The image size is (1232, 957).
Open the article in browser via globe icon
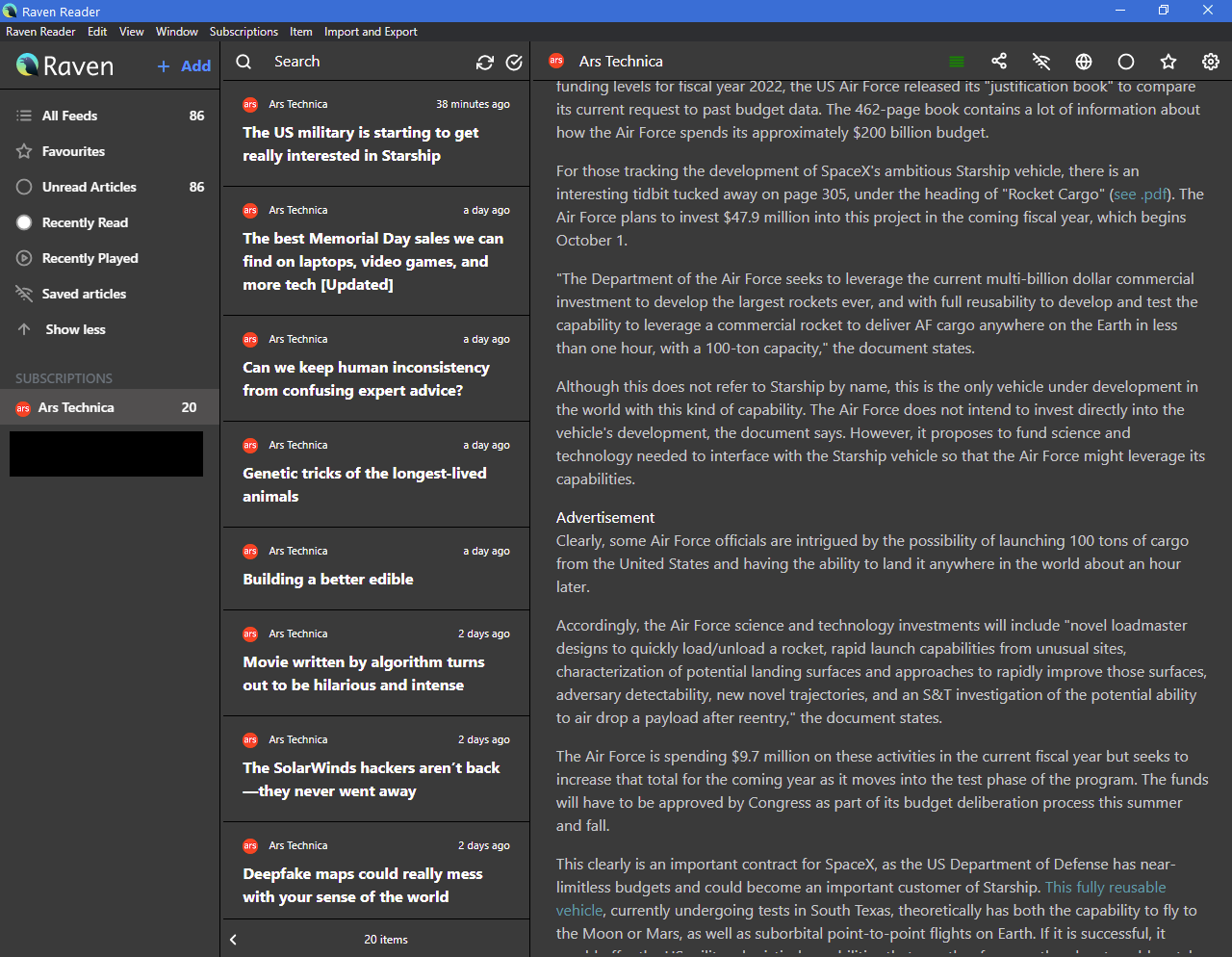tap(1083, 61)
